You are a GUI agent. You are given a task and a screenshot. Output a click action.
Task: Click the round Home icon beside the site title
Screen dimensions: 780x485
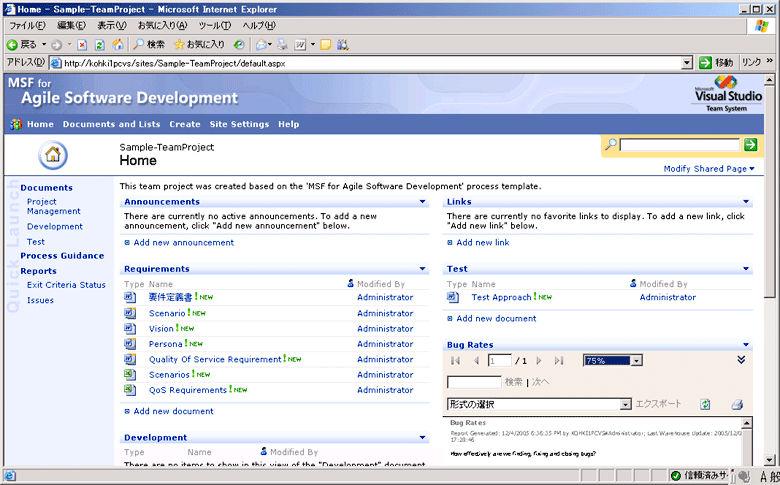pyautogui.click(x=53, y=155)
